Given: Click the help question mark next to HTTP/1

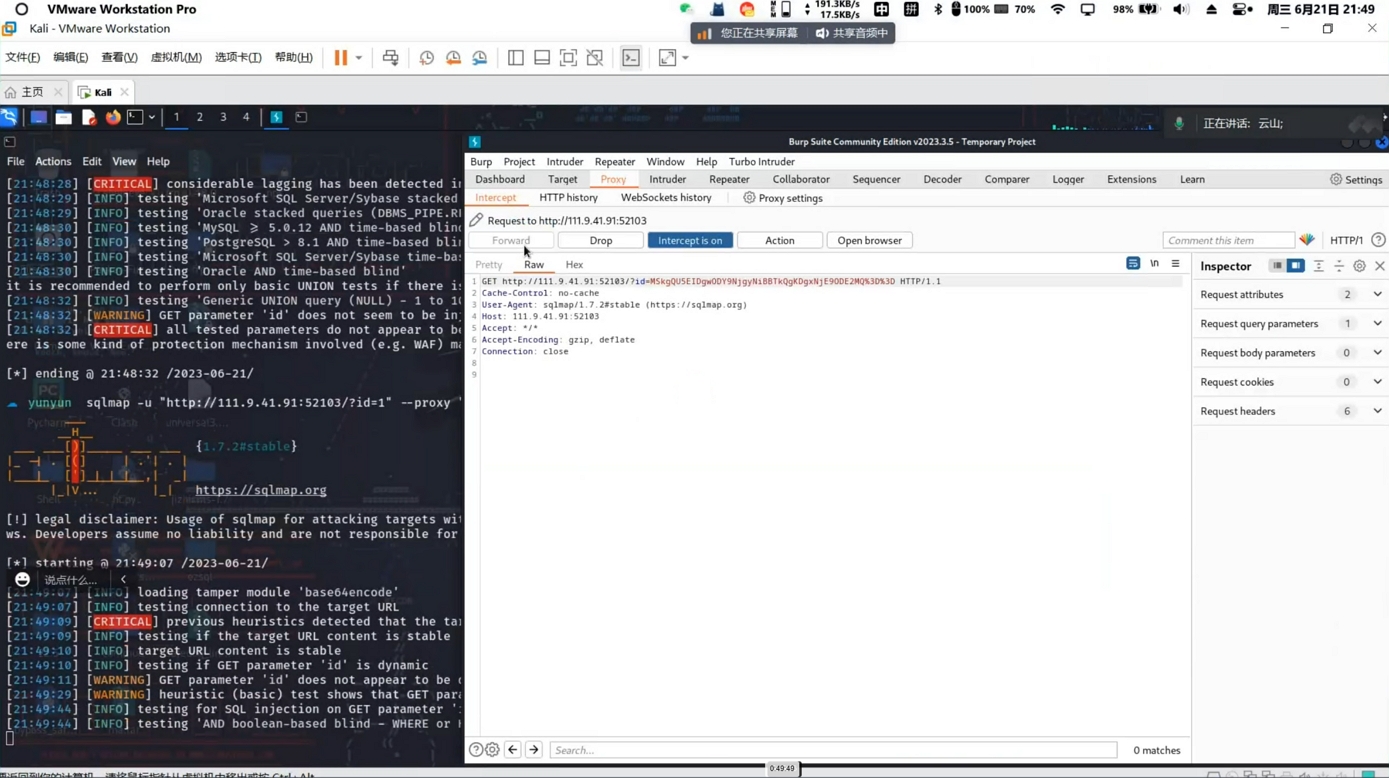Looking at the screenshot, I should pos(1378,240).
